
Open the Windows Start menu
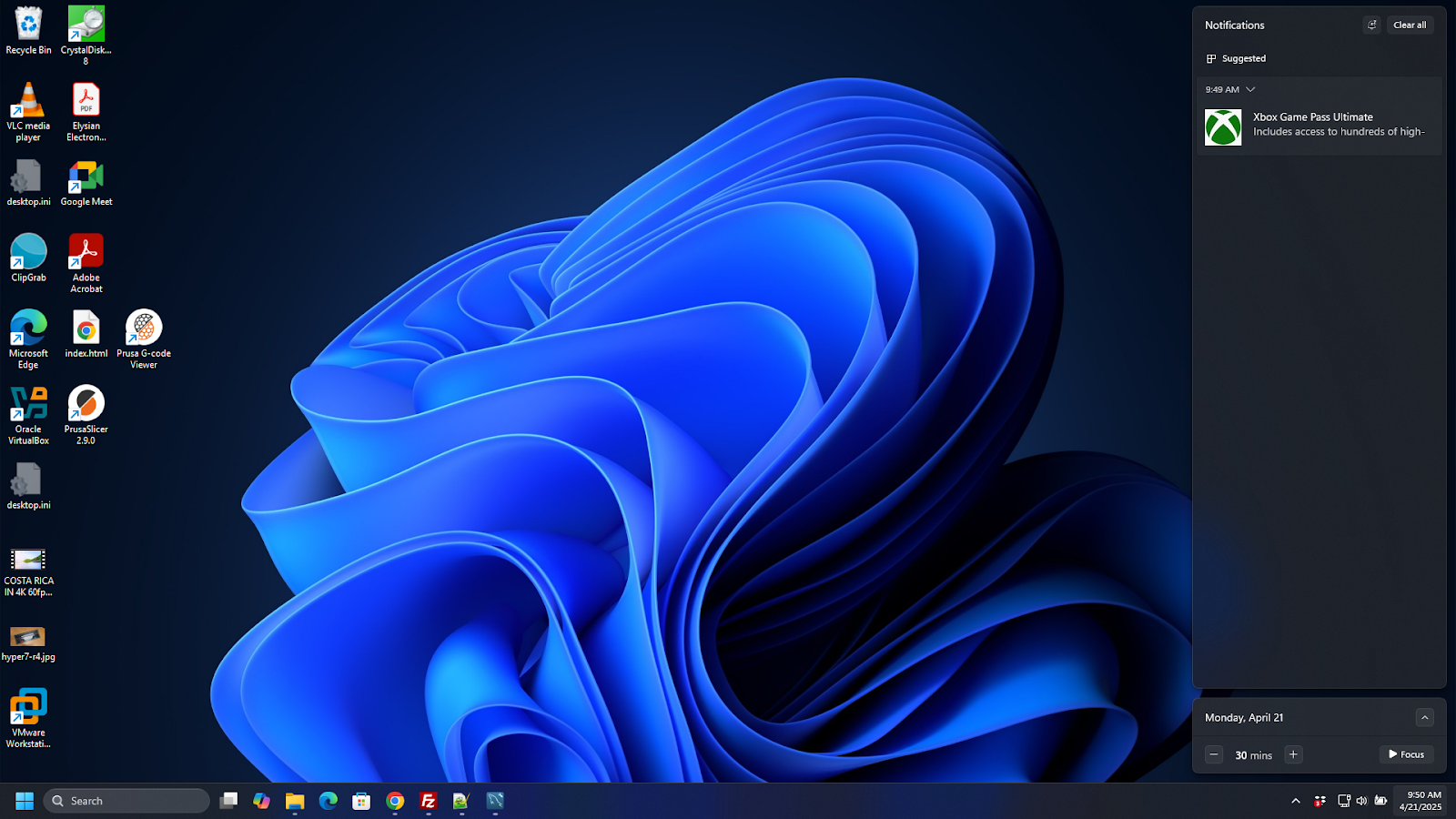(x=25, y=801)
